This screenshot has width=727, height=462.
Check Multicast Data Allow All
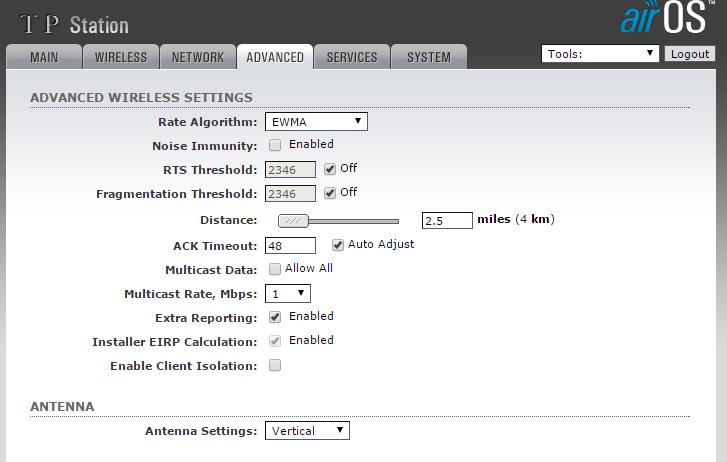(x=275, y=269)
